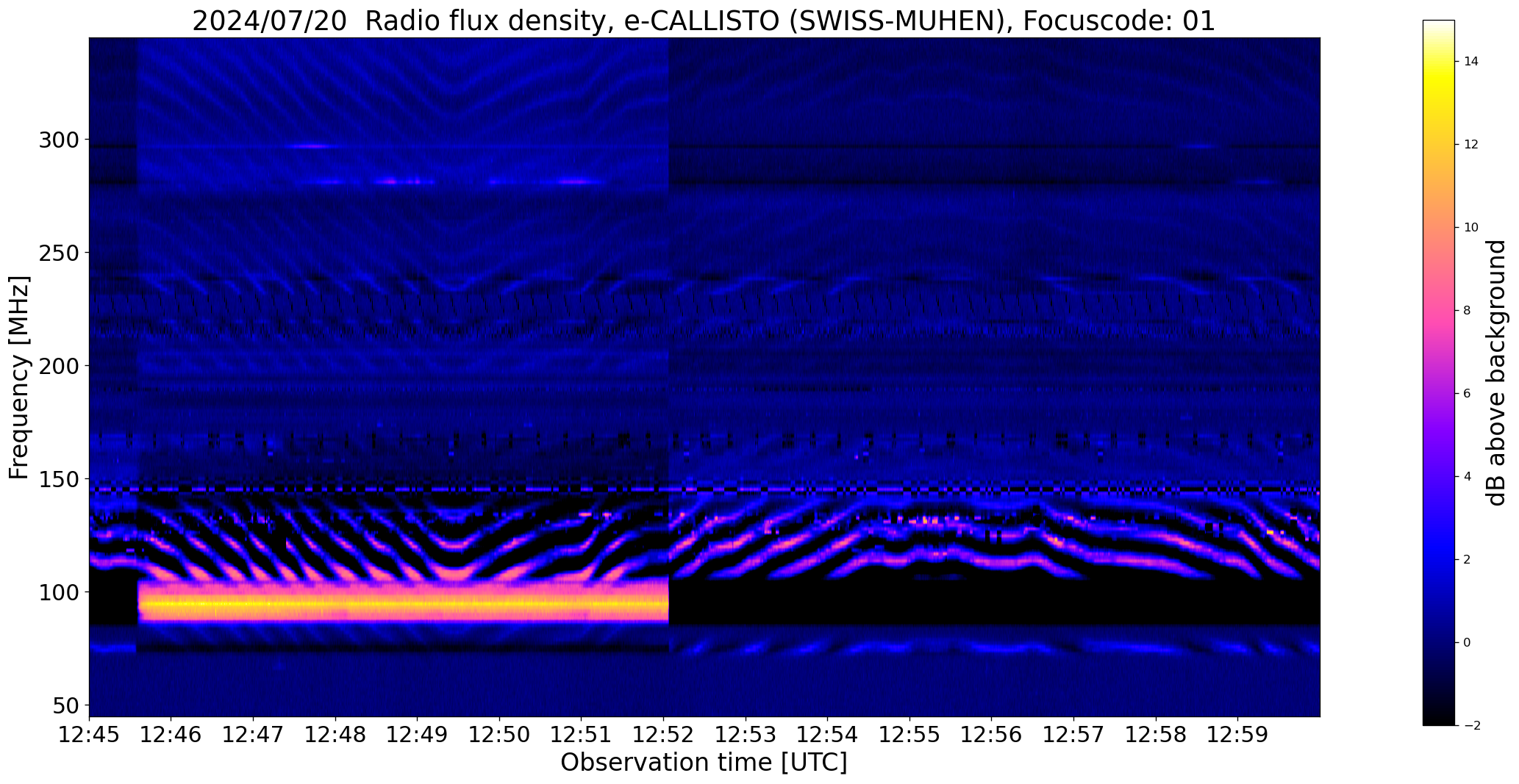Click the plot title mentioning e-CALLISTO (SWISS-MUHEN)

coord(704,21)
